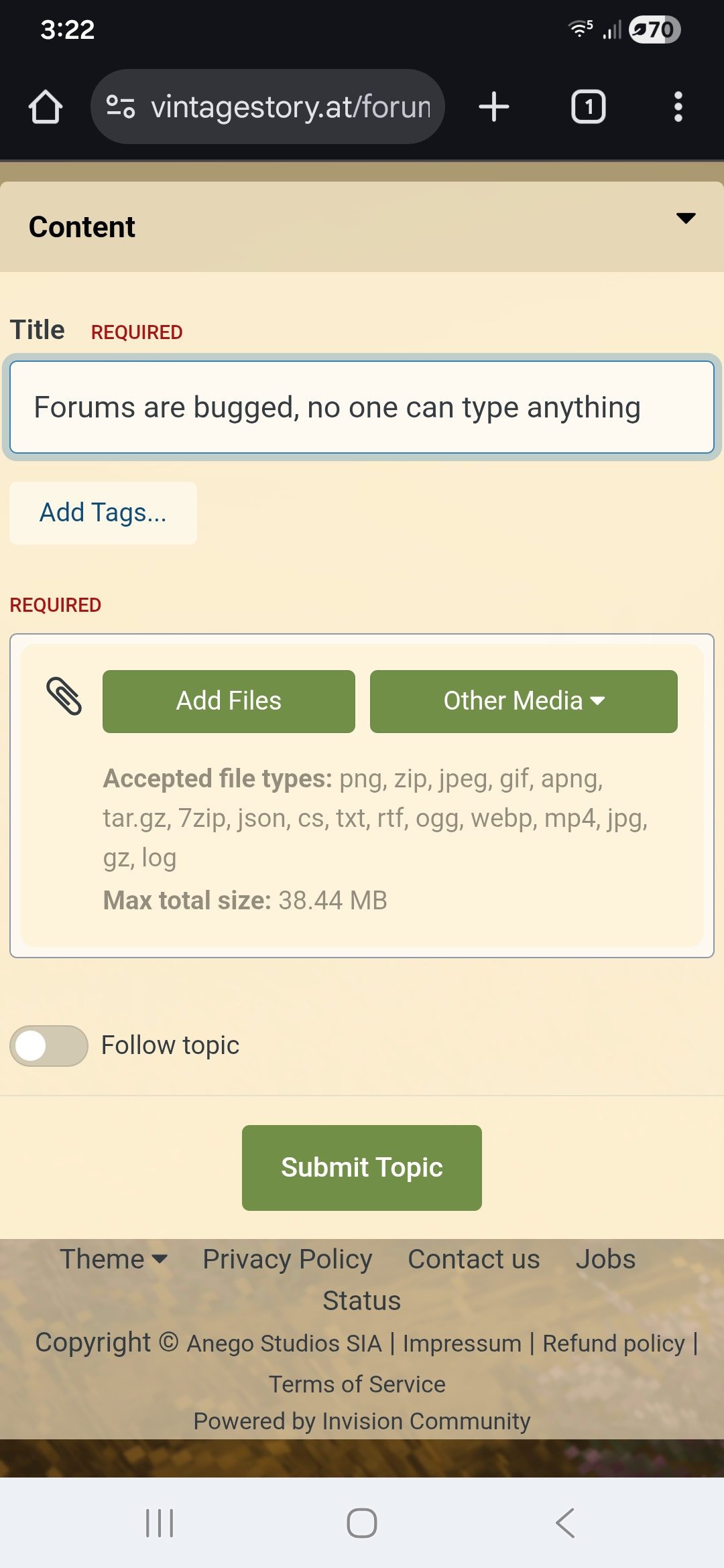Enable the Follow topic toggle
Screen dimensions: 724x1568
[x=49, y=1045]
